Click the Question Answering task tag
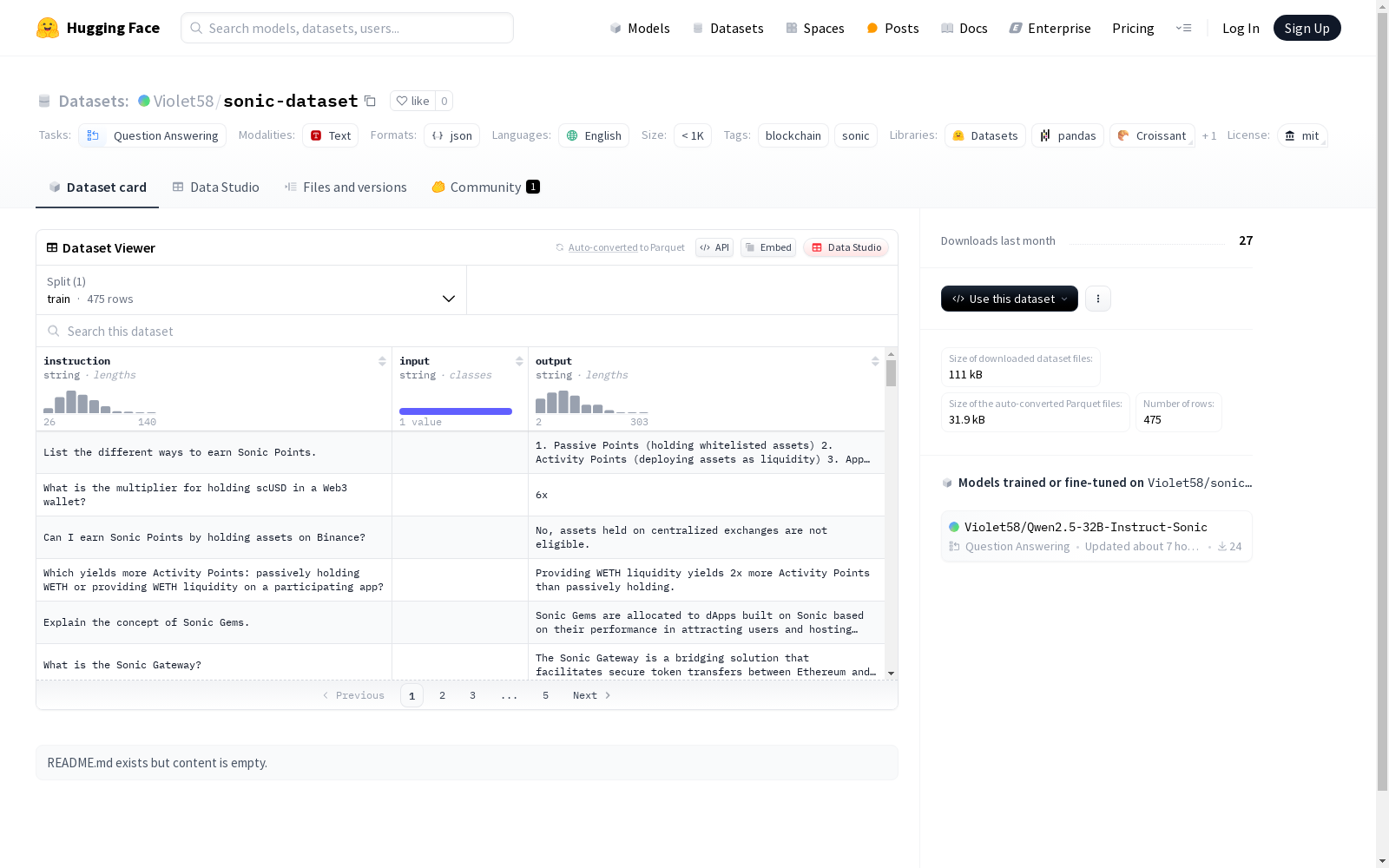Viewport: 1389px width, 868px height. (x=152, y=135)
